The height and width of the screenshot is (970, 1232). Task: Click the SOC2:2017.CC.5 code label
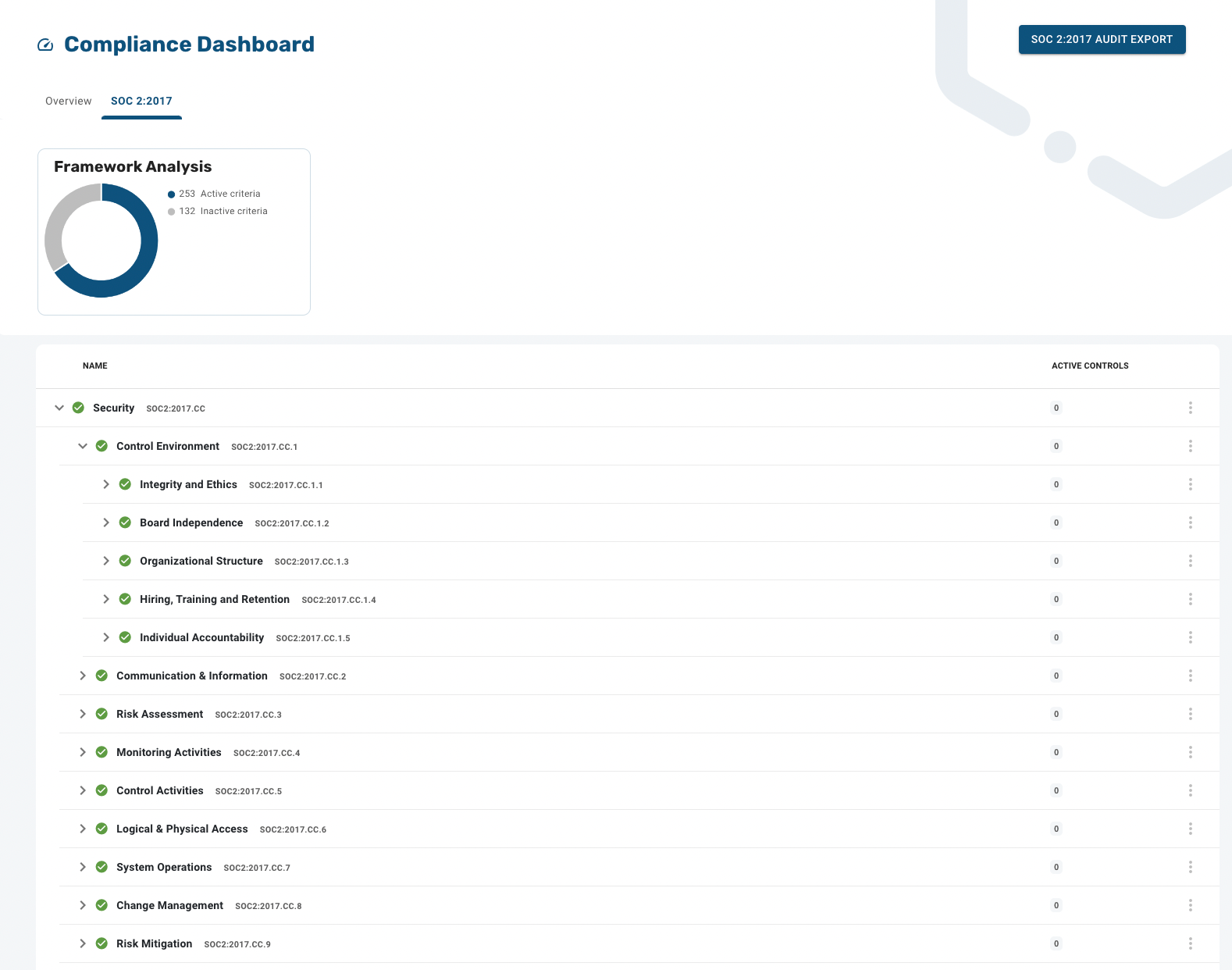248,791
